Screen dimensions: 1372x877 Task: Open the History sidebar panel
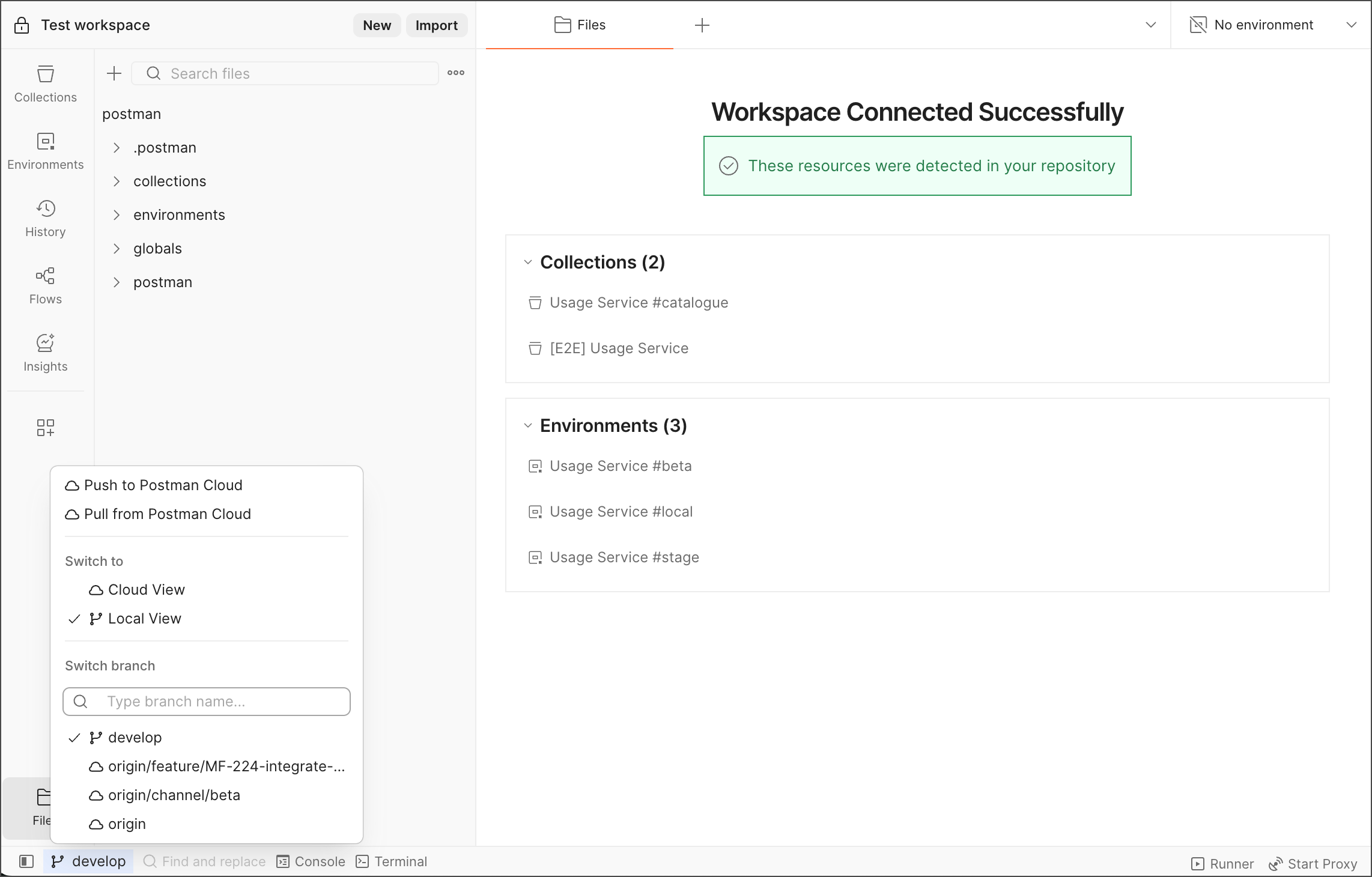point(46,218)
